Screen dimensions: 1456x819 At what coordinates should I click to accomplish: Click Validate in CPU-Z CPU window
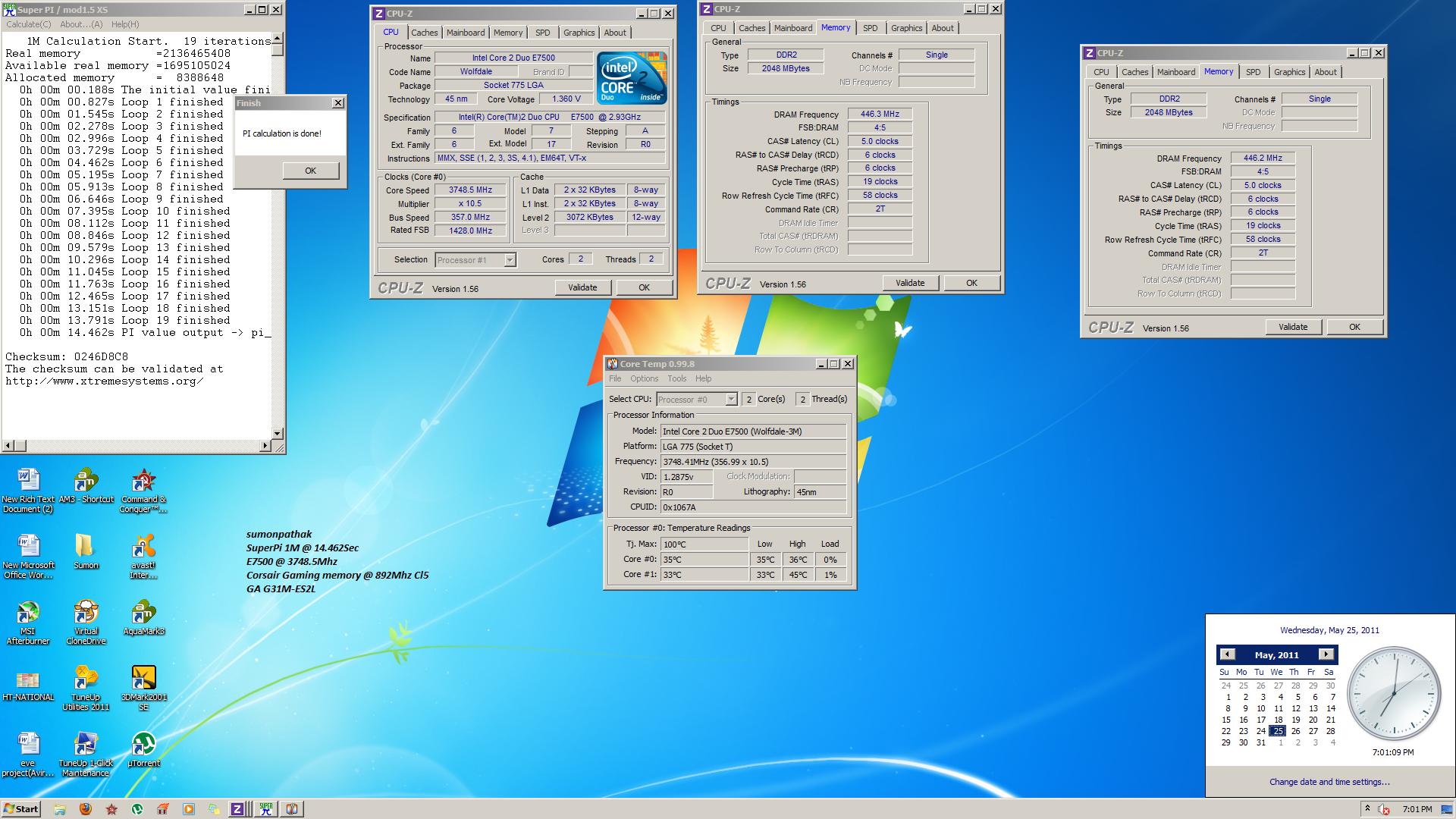tap(582, 287)
